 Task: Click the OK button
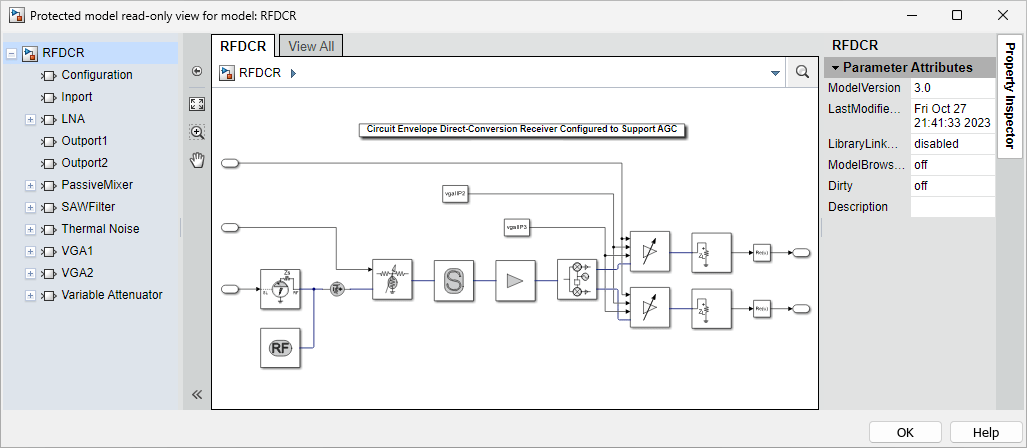click(x=905, y=432)
